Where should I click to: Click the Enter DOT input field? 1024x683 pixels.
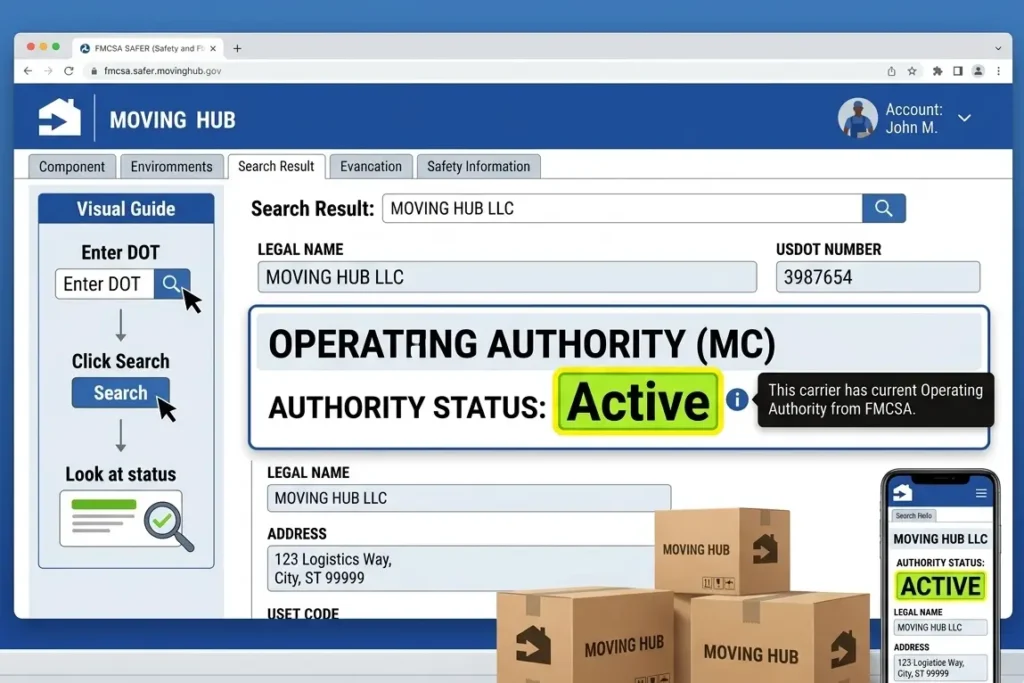104,284
